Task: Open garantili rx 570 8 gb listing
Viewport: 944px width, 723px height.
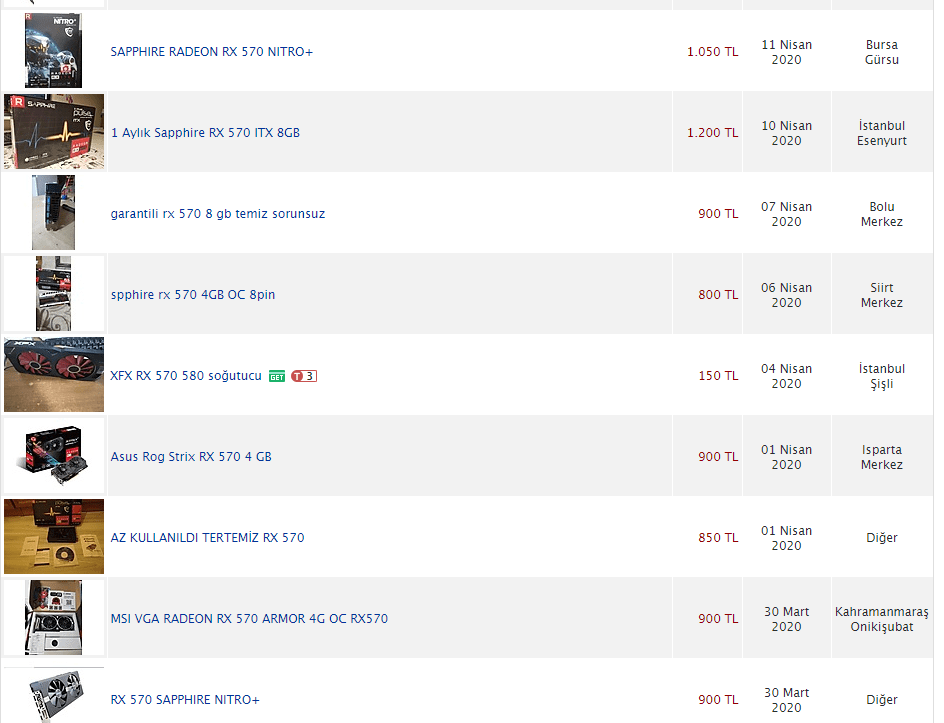Action: pyautogui.click(x=218, y=214)
